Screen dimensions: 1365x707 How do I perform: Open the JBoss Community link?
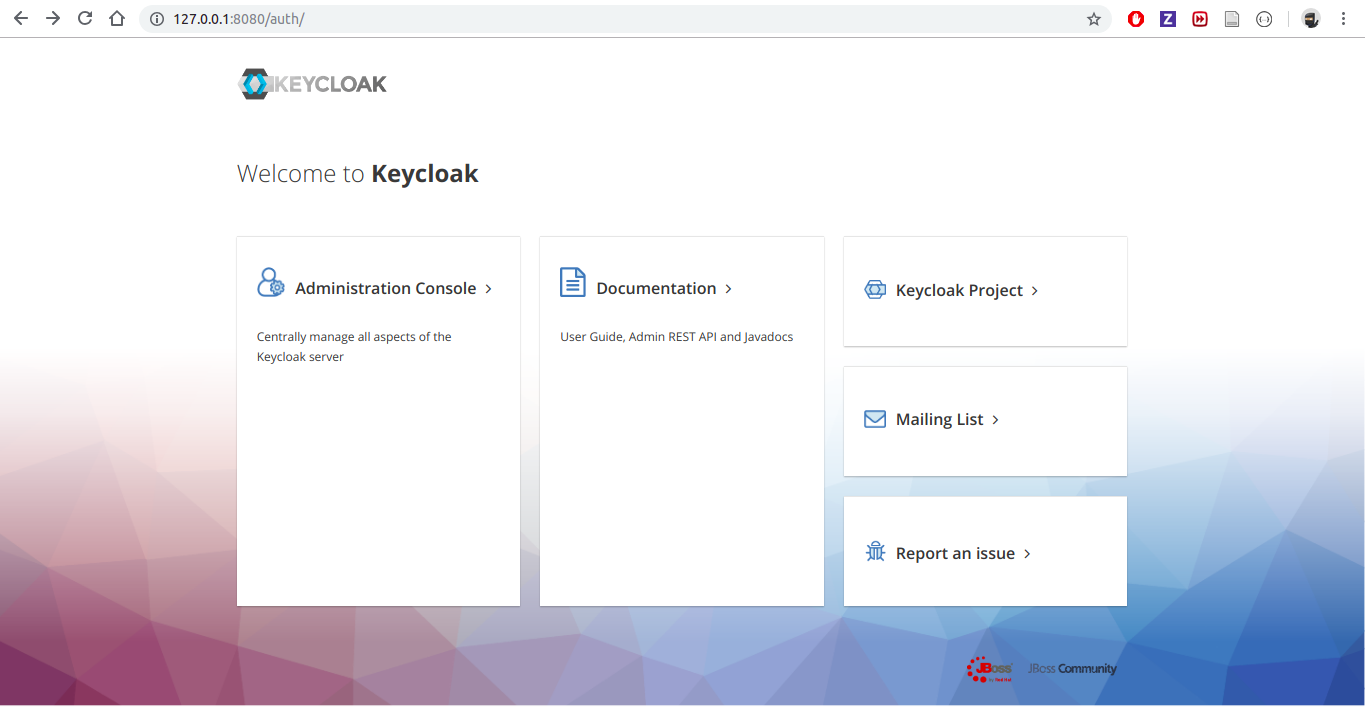(1072, 669)
